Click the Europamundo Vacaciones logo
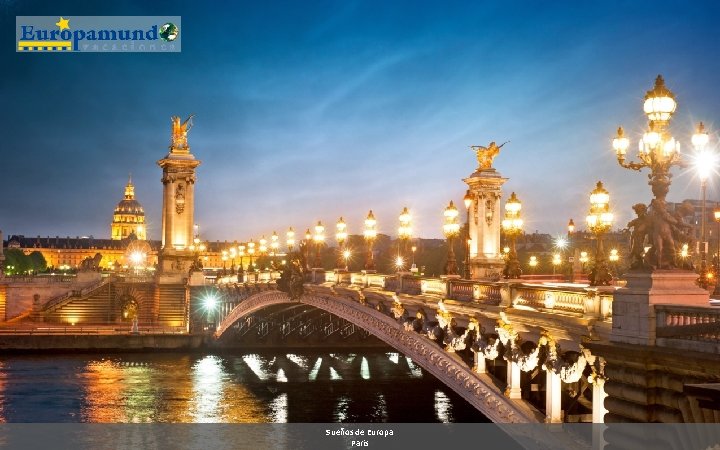The height and width of the screenshot is (450, 720). [98, 34]
